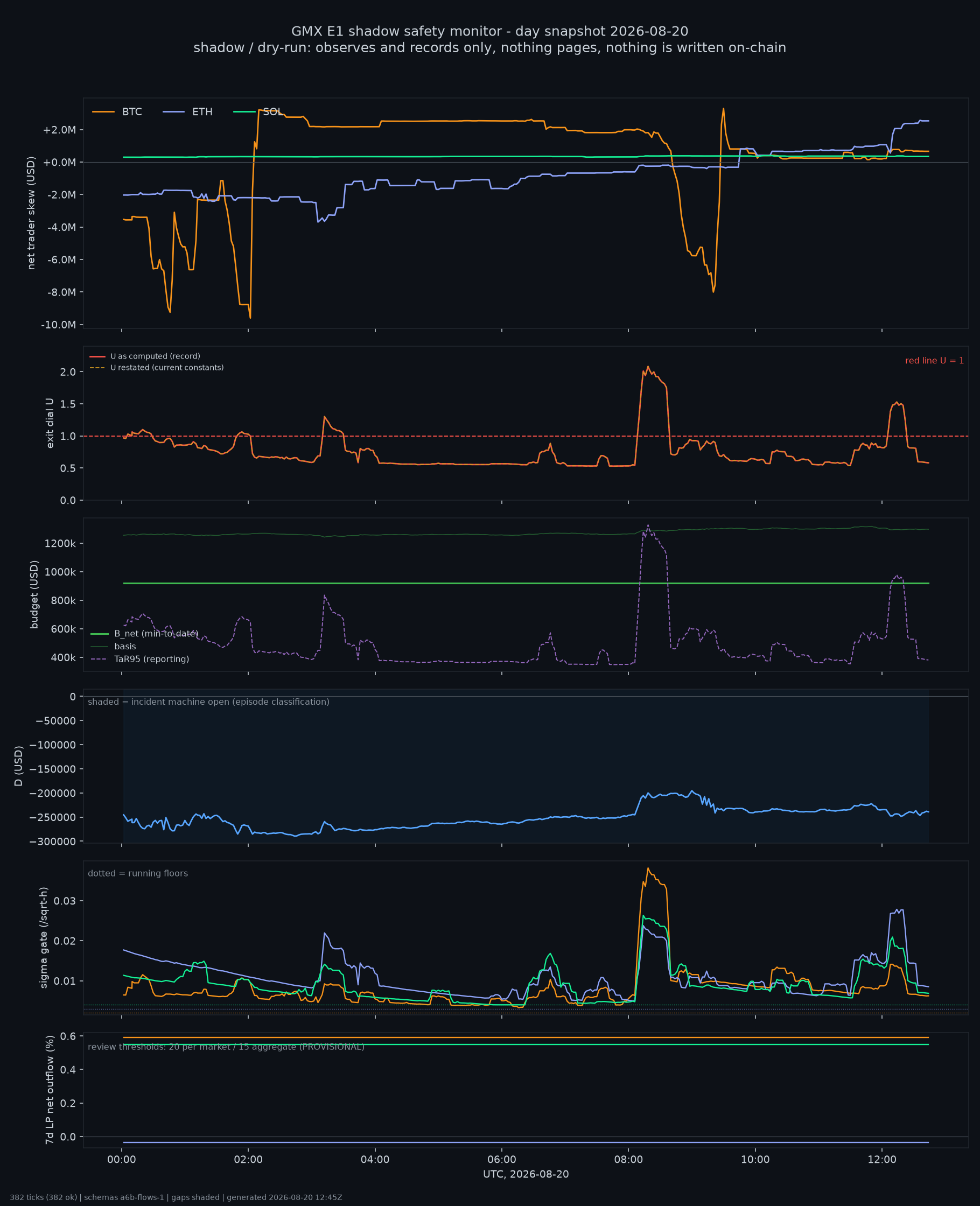Click the 'dotted = running floors' note
Screen dimensions: 980x1206
tap(138, 874)
